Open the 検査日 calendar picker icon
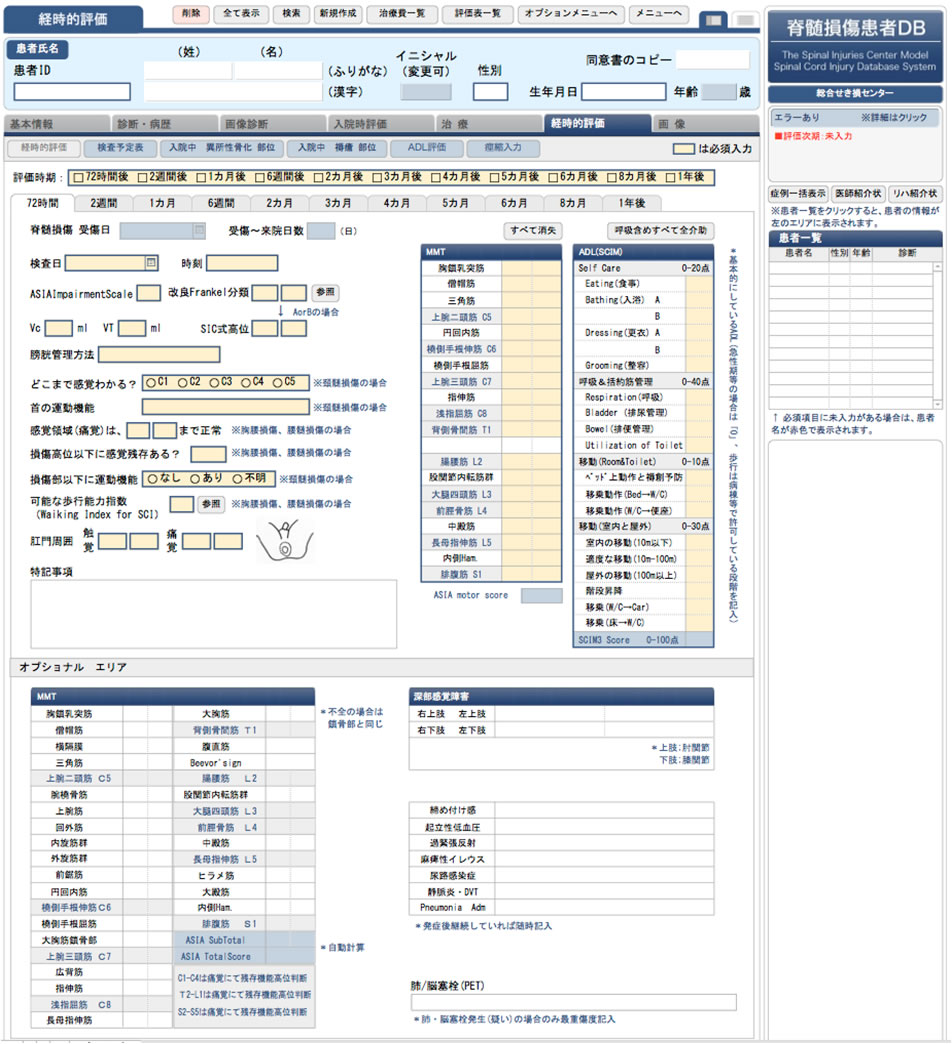952x1044 pixels. coord(151,263)
